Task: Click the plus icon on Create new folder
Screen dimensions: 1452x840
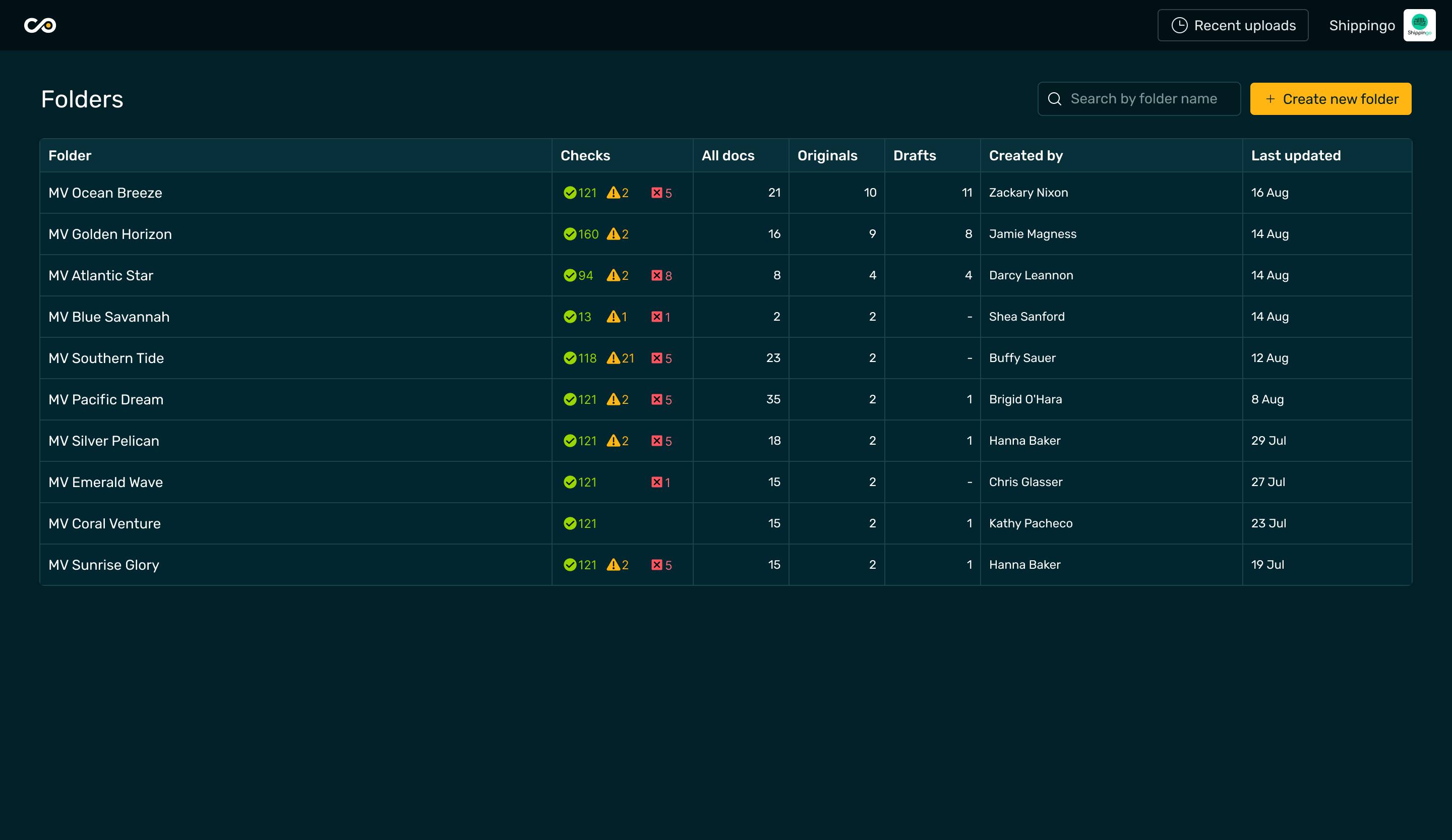Action: coord(1270,99)
